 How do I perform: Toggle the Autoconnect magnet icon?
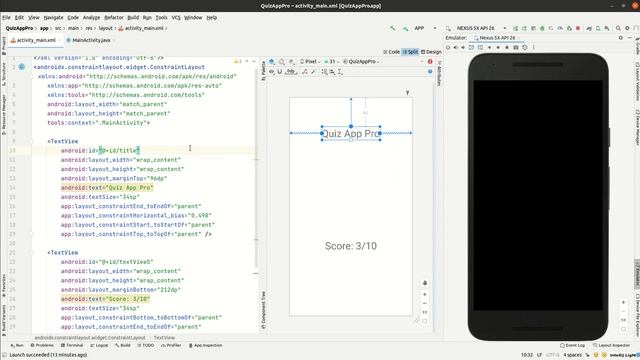[280, 72]
